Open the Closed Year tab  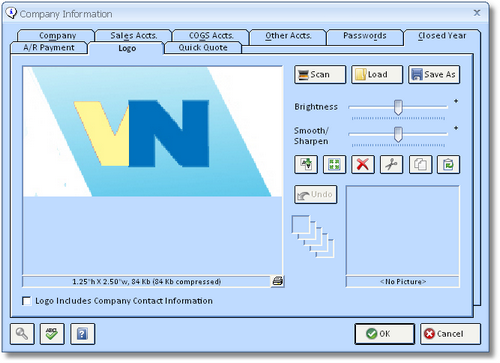[x=442, y=36]
